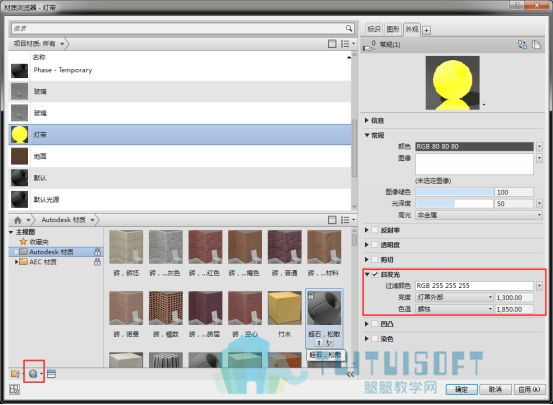553x405 pixels.
Task: Select the Autodesk 材质 library tree item
Action: 56,252
